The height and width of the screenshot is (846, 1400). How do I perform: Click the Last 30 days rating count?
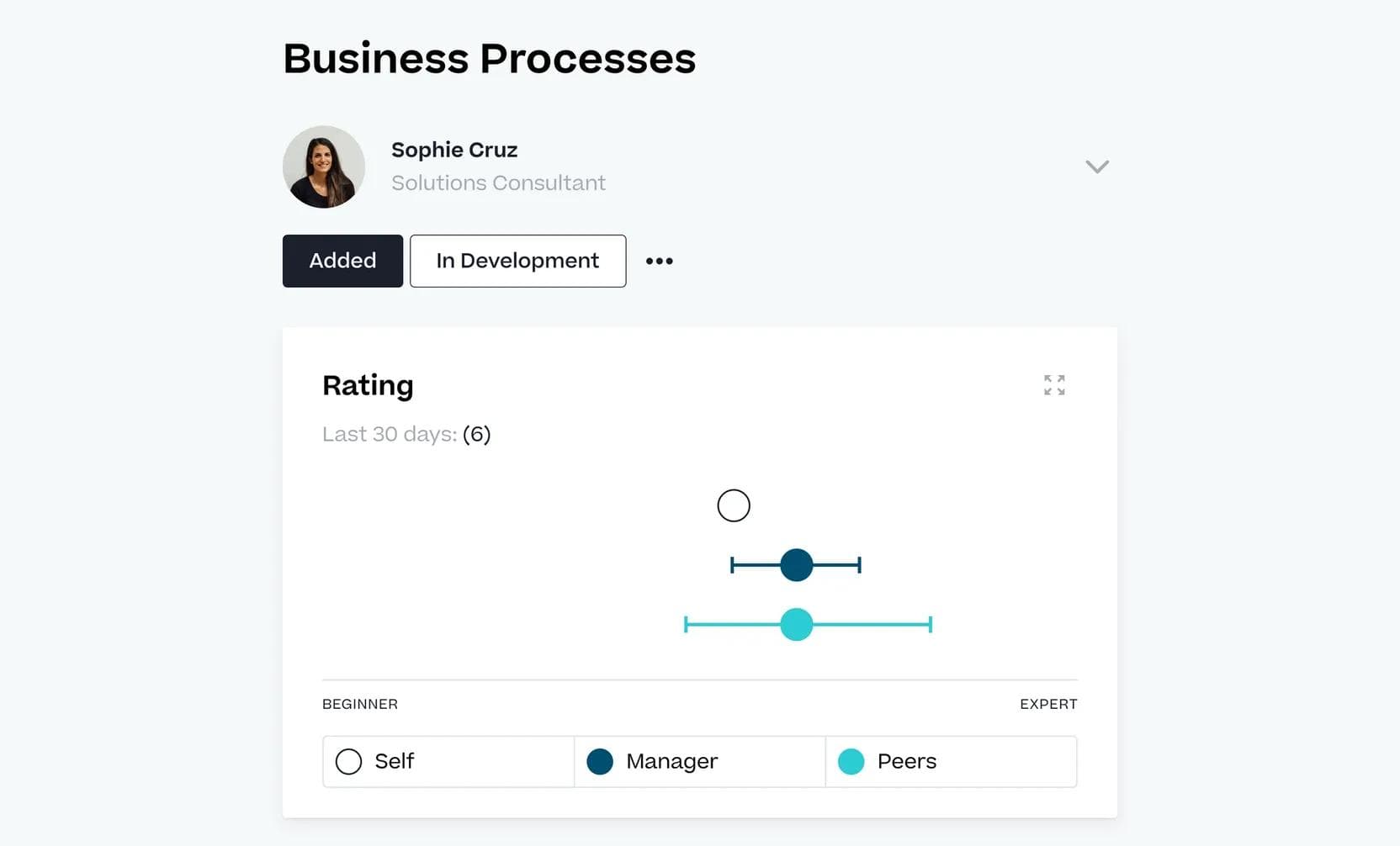(476, 434)
